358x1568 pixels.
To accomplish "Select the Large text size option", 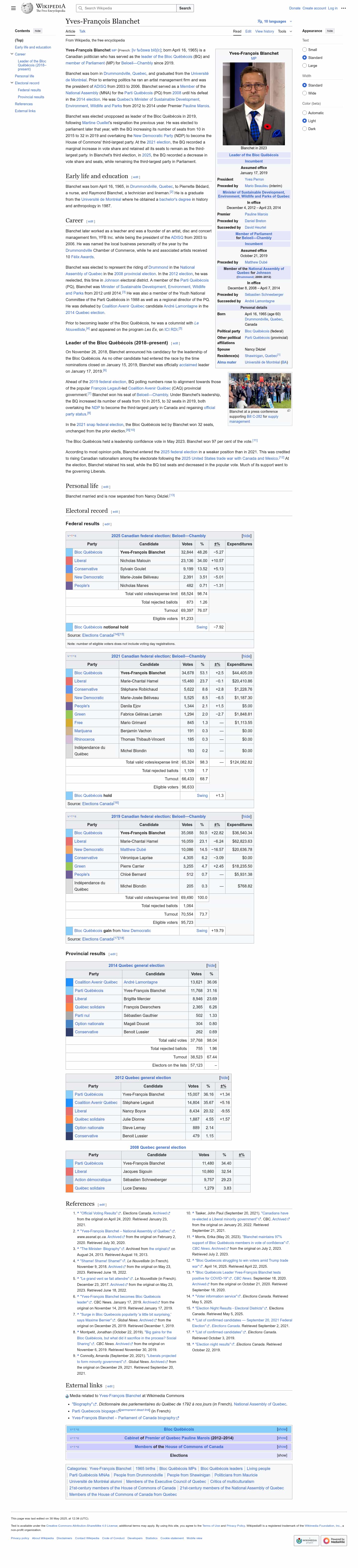I will point(305,66).
